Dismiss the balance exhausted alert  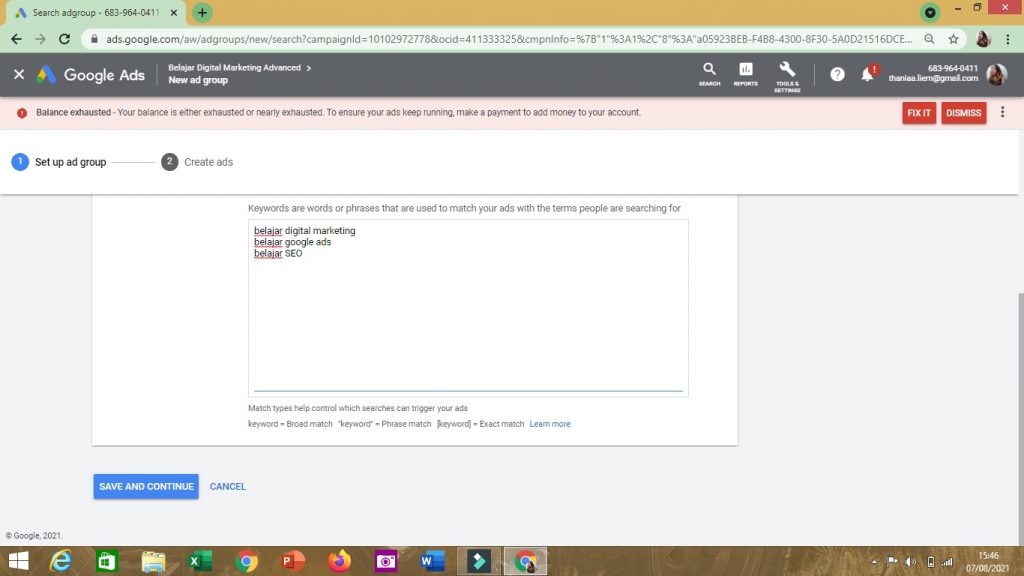point(963,113)
